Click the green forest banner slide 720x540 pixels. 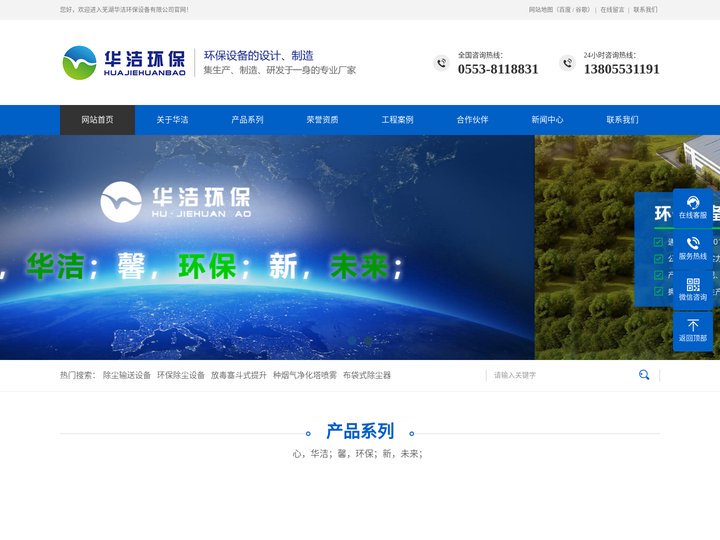click(x=627, y=248)
